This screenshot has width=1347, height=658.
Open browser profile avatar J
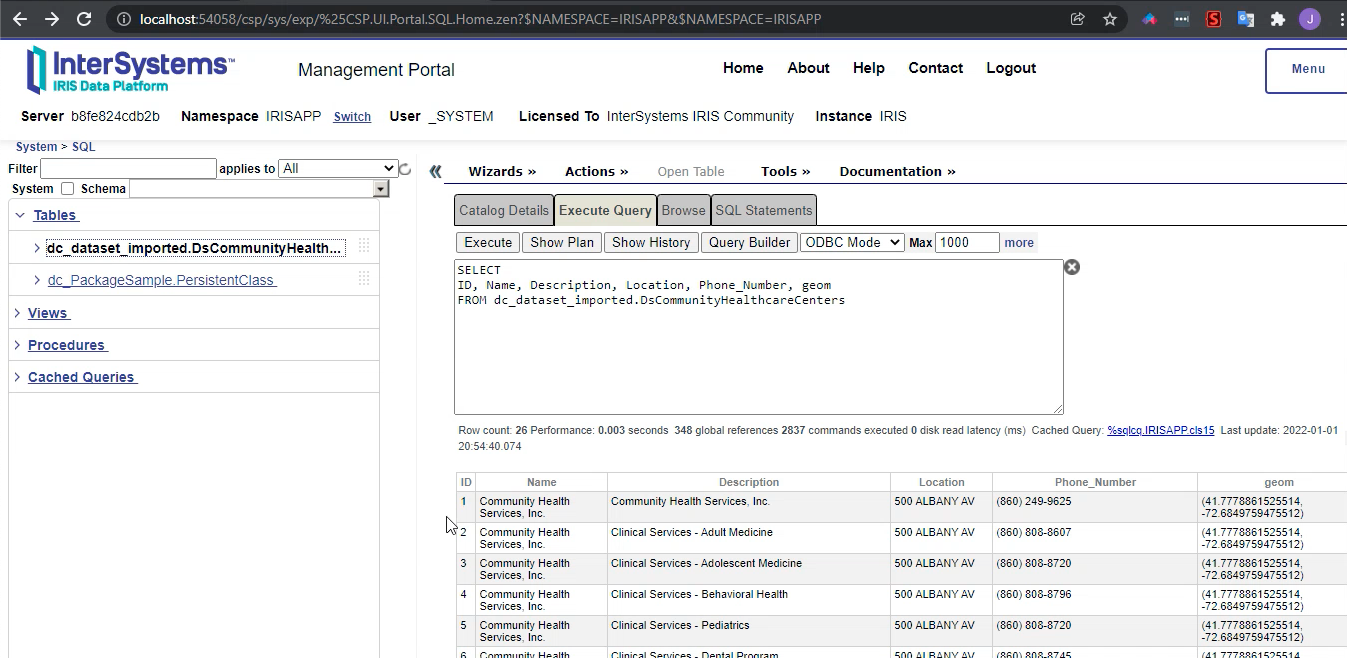[x=1309, y=19]
